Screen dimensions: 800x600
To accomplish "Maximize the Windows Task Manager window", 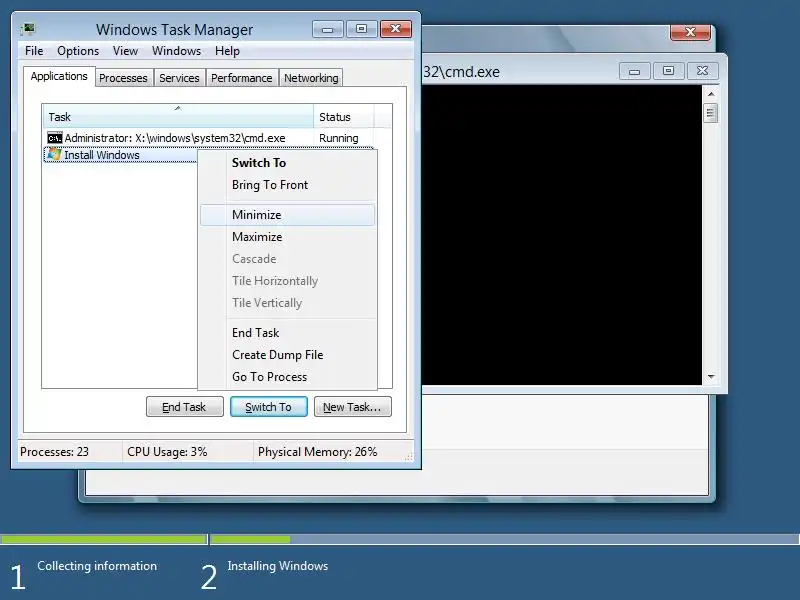I will pos(361,29).
